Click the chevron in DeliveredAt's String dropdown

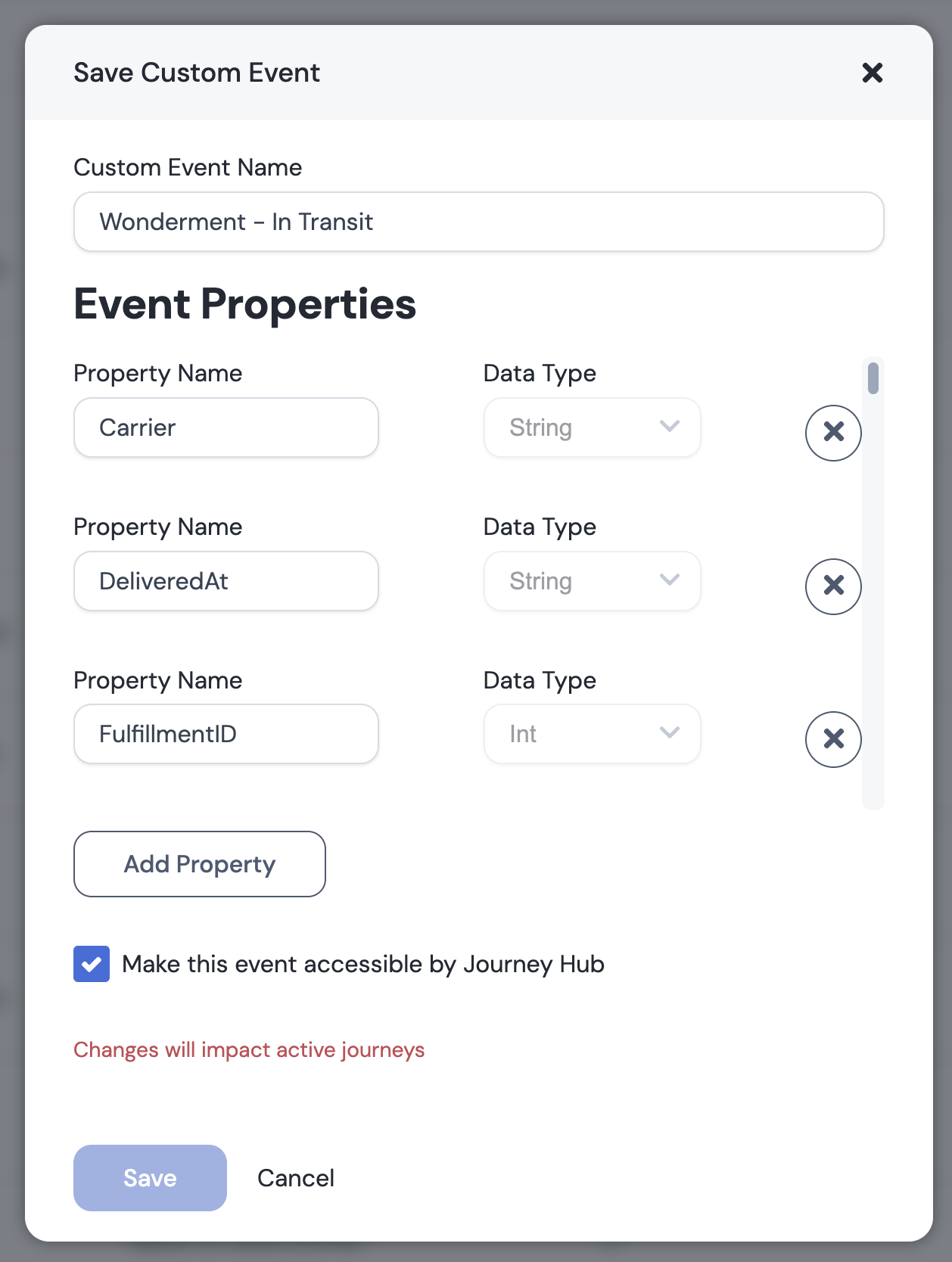tap(670, 580)
